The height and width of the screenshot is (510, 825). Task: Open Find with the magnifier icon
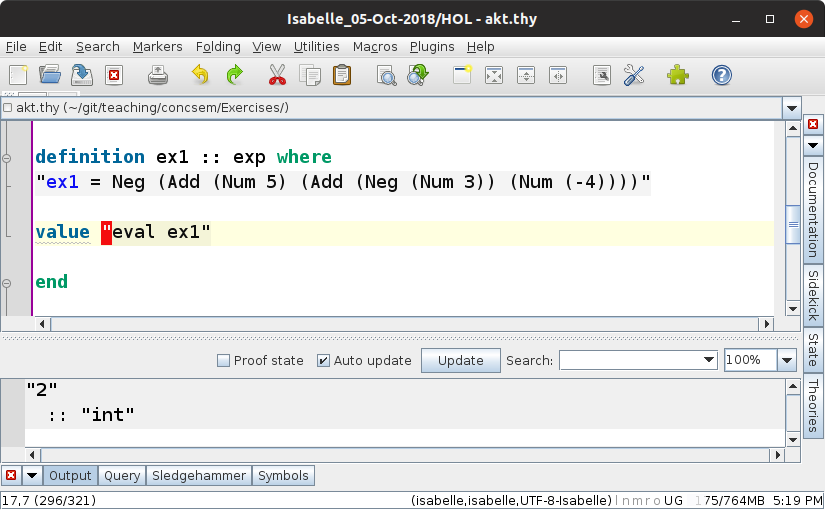[386, 75]
